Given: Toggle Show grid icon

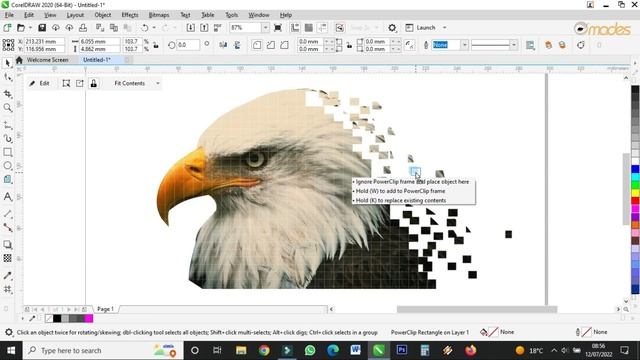Looking at the screenshot, I should tap(309, 28).
